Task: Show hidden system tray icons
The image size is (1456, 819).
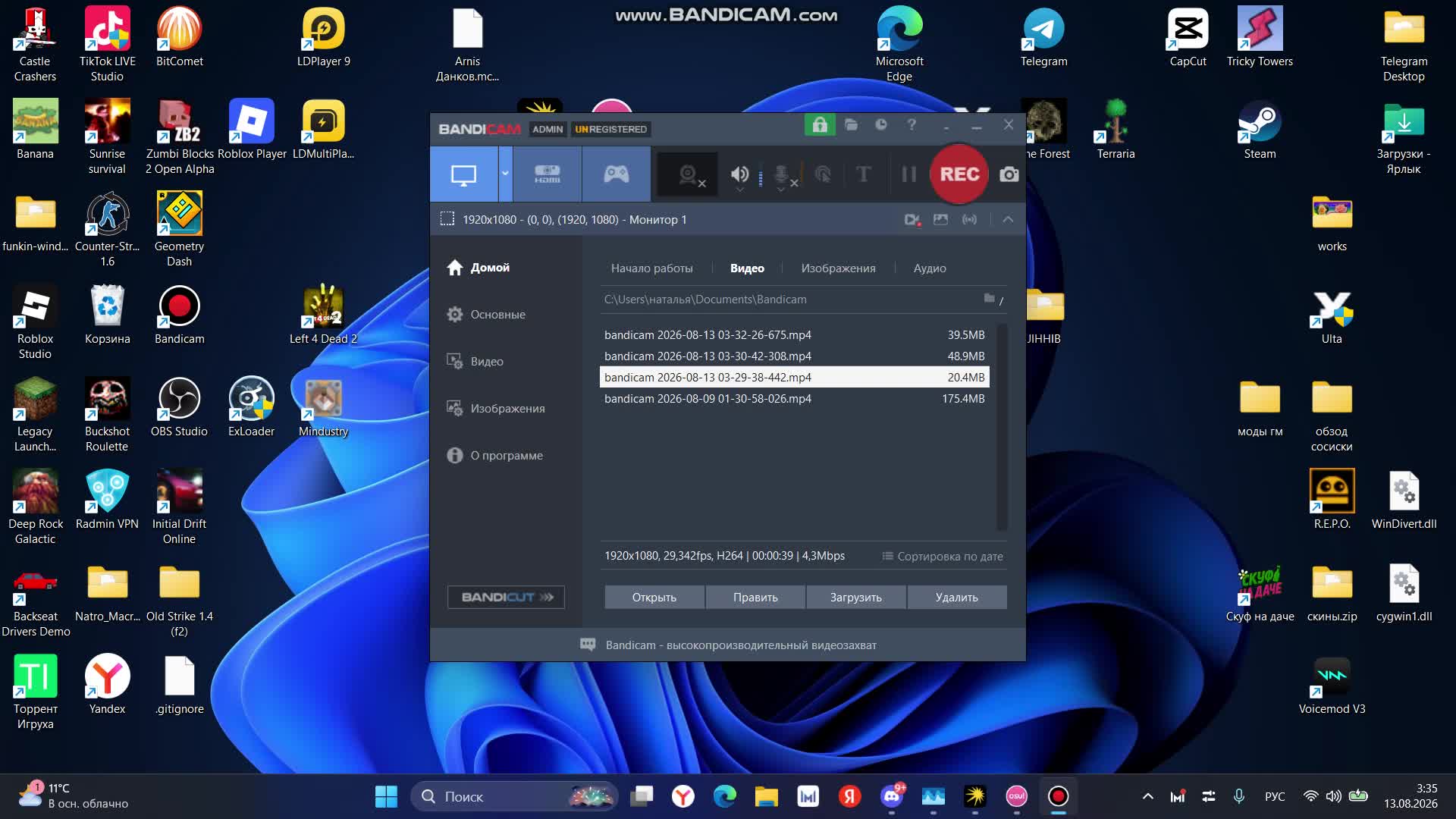Action: pos(1148,796)
